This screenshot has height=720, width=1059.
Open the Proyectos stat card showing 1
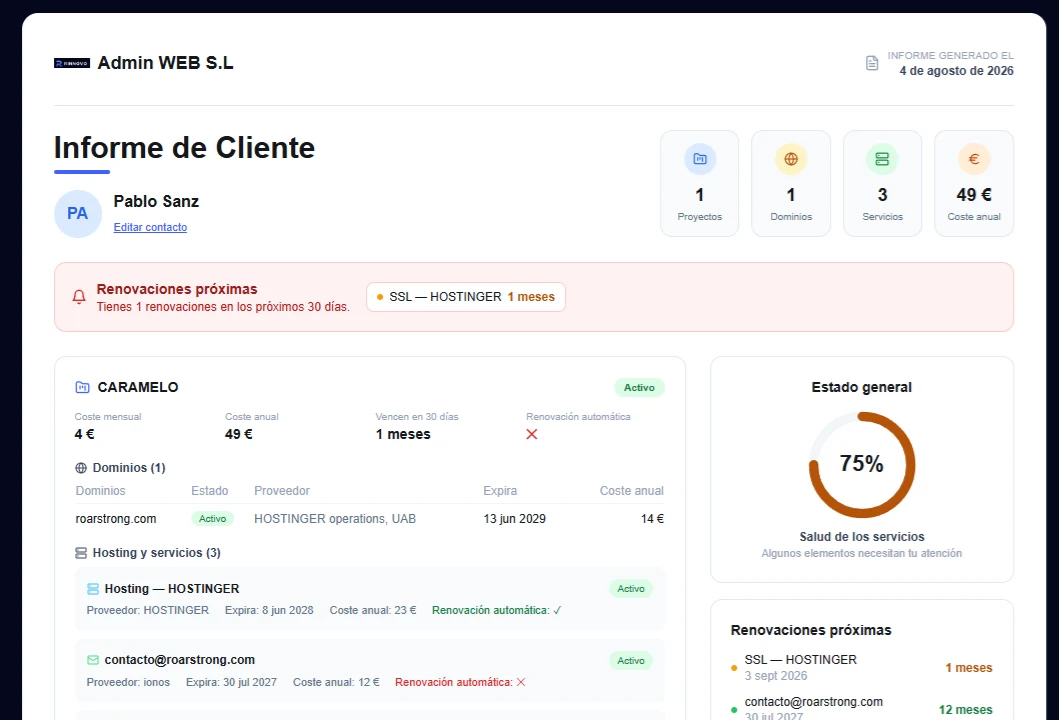pyautogui.click(x=700, y=184)
